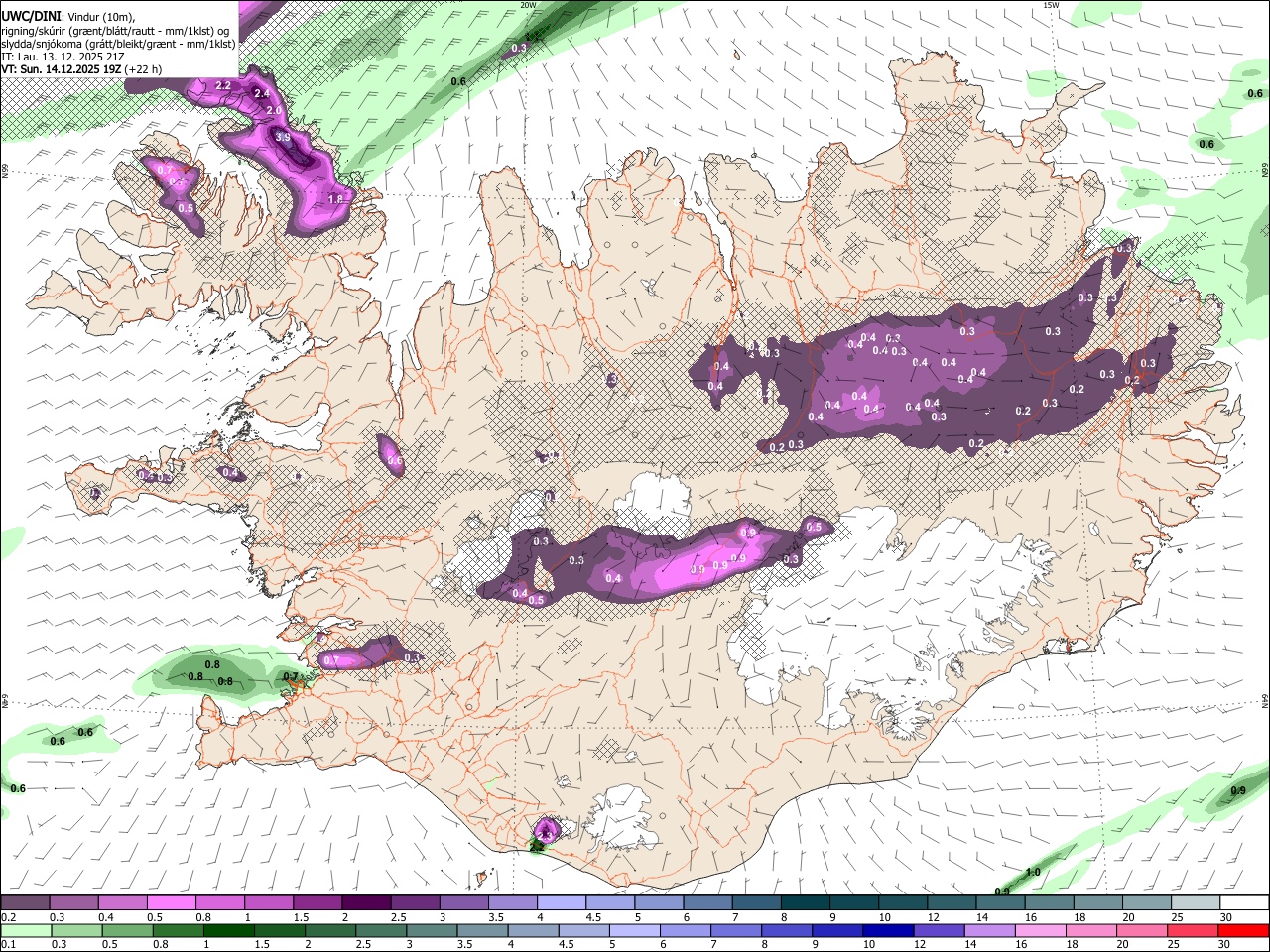The height and width of the screenshot is (952, 1270).
Task: Click the "Vindur (10m)" text in the header
Action: tap(102, 17)
